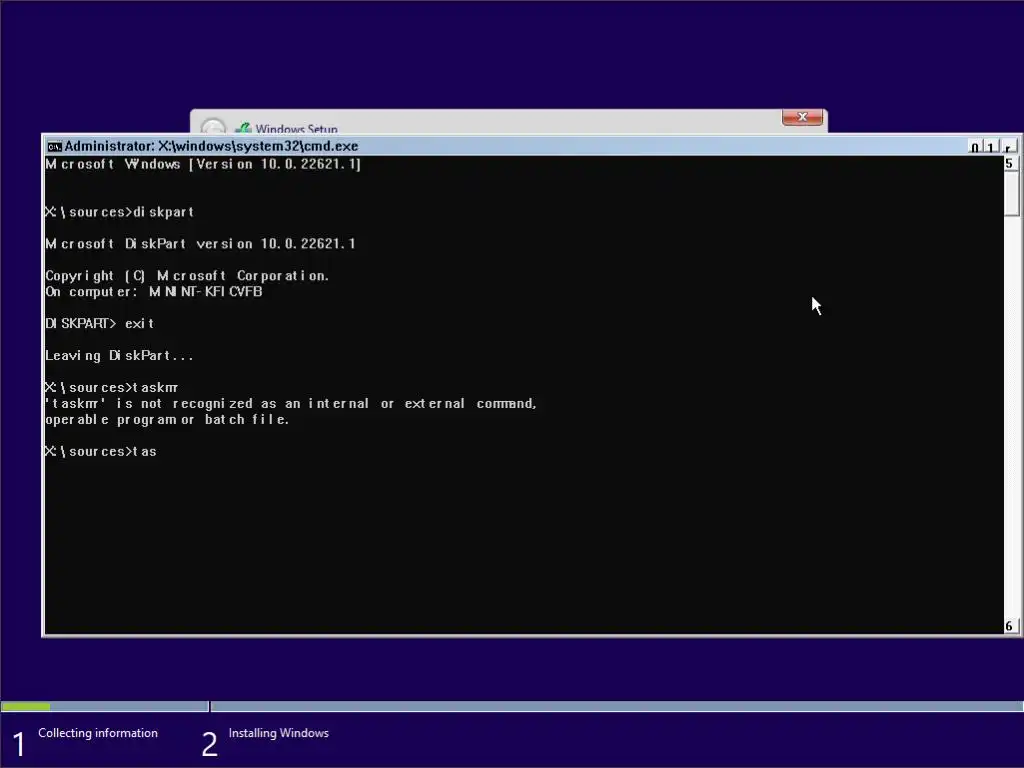Click the 'X:\sources>diskpart' line

[x=120, y=212]
